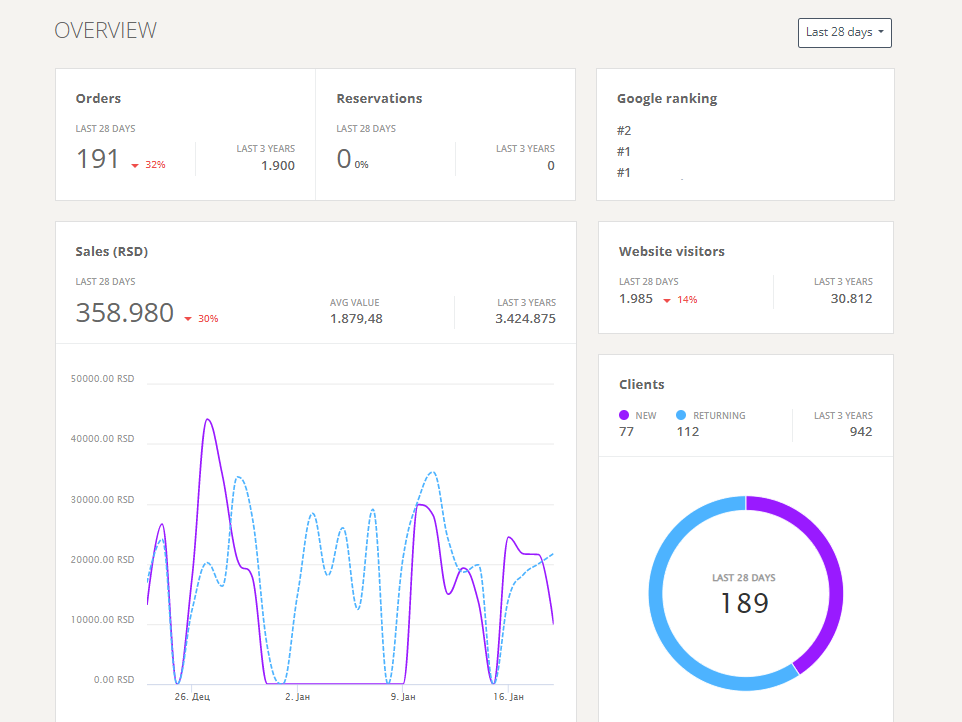This screenshot has width=962, height=722.
Task: Open the Reservations card heading
Action: click(x=379, y=99)
